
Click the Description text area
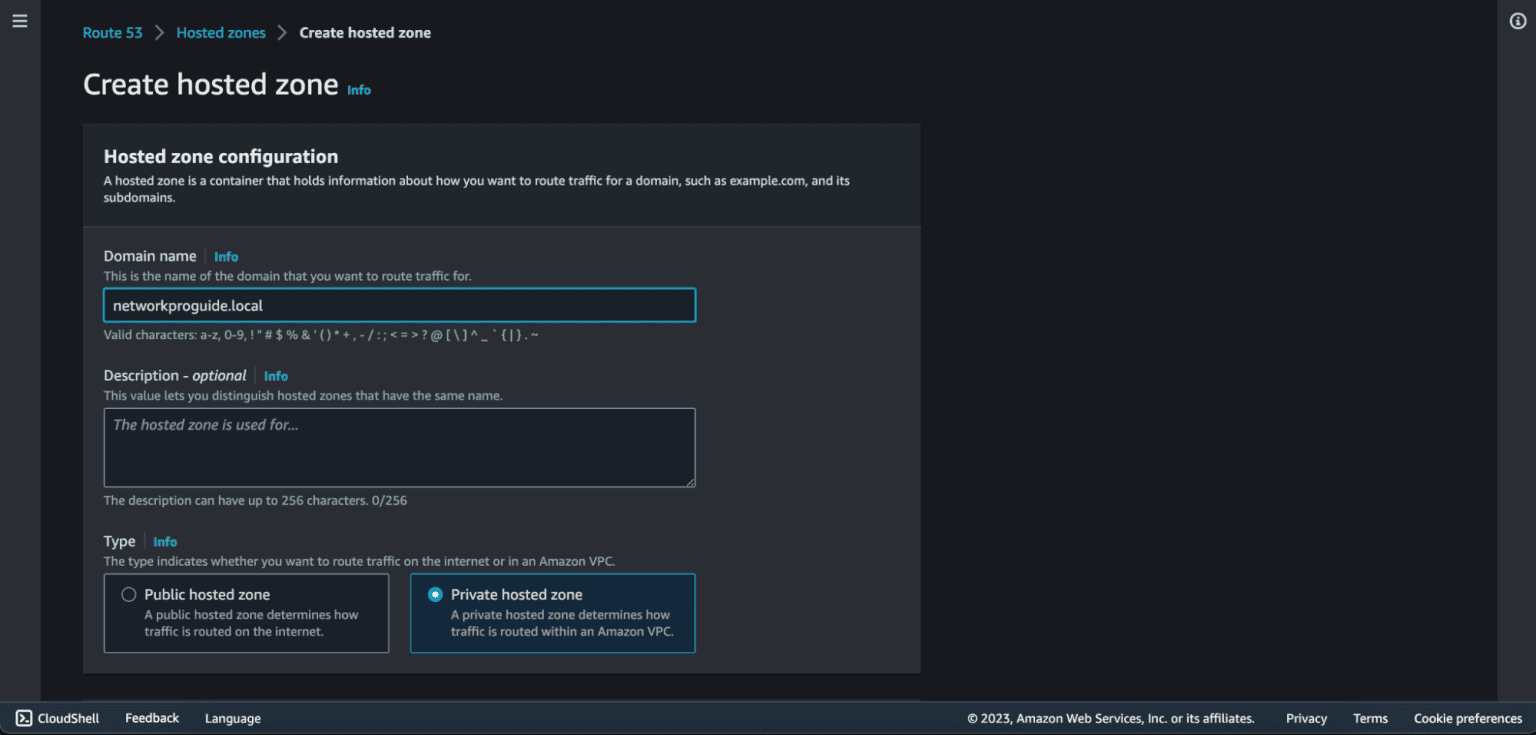(x=399, y=447)
